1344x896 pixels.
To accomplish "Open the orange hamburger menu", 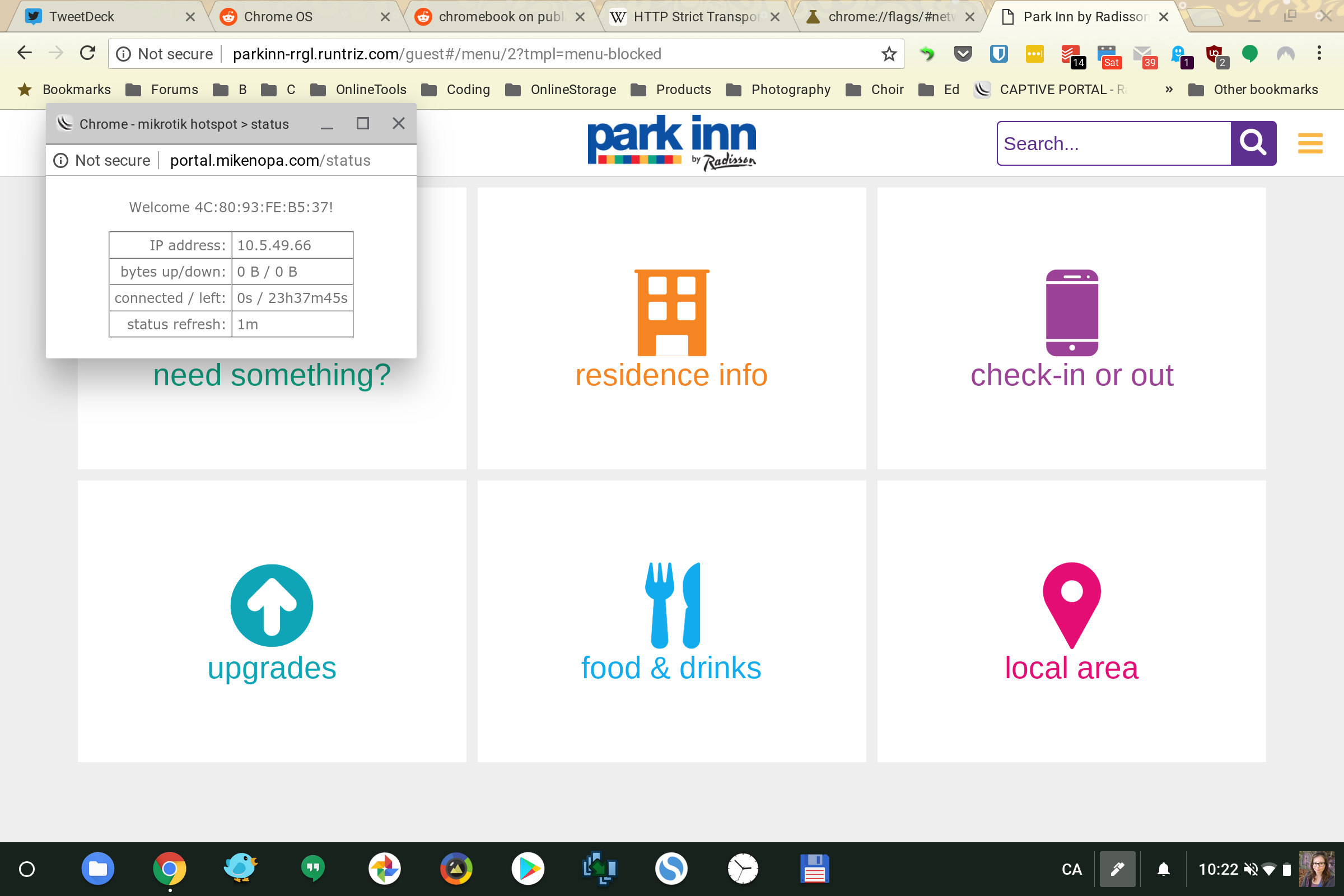I will coord(1310,143).
